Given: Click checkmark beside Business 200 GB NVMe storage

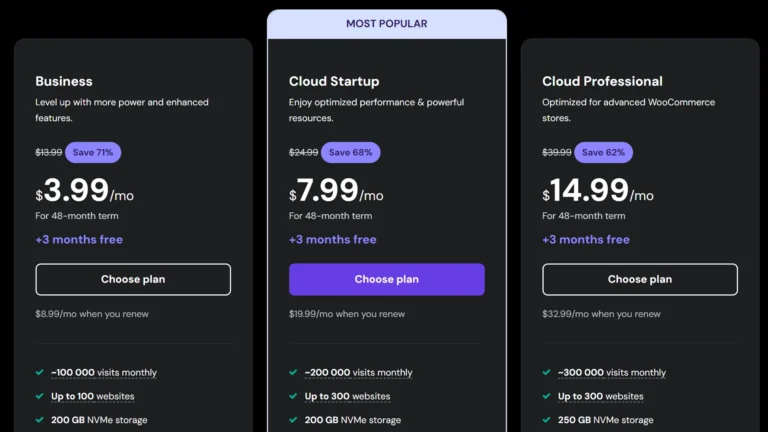Looking at the screenshot, I should [40, 420].
